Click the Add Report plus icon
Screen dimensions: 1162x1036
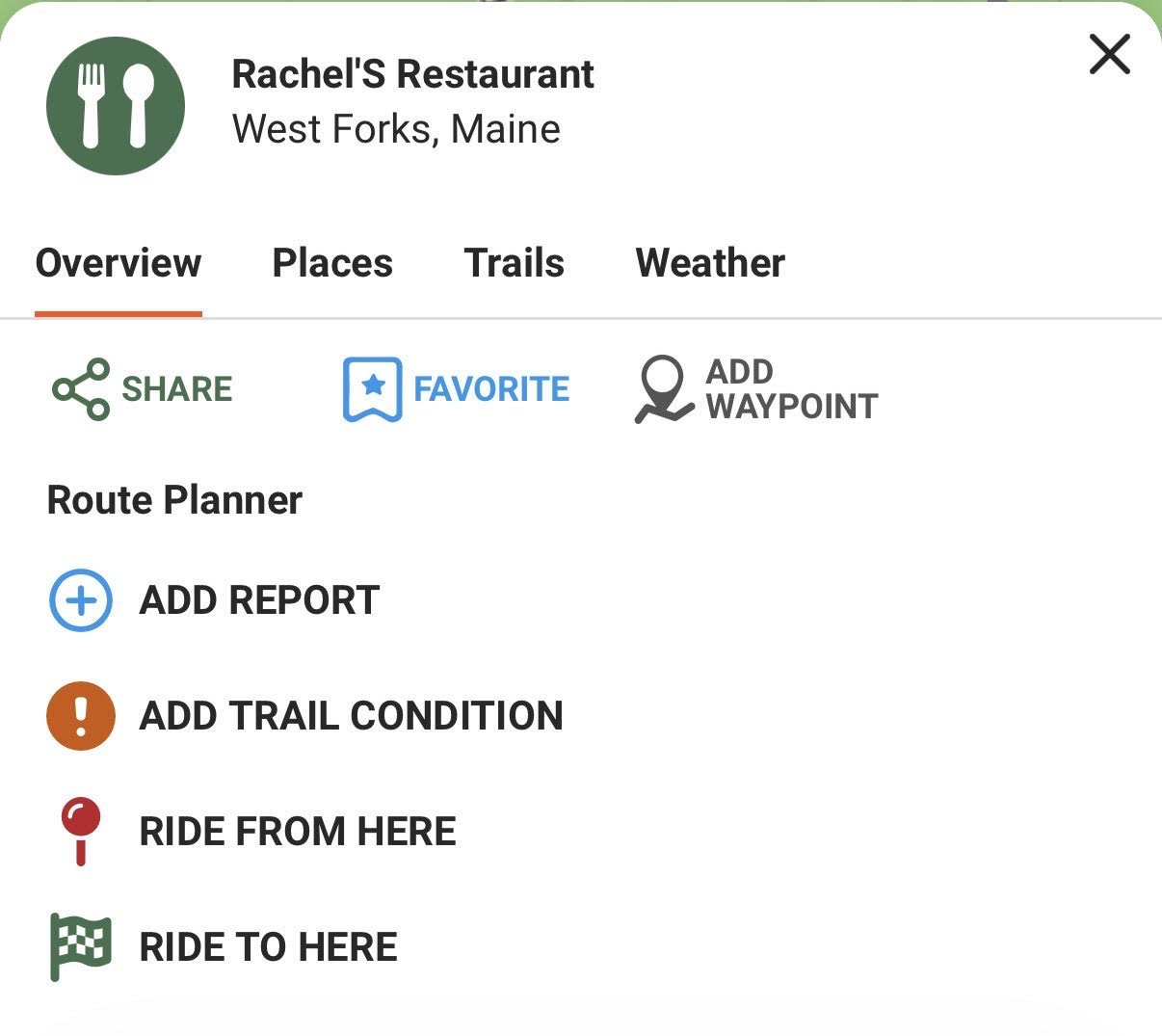(81, 599)
